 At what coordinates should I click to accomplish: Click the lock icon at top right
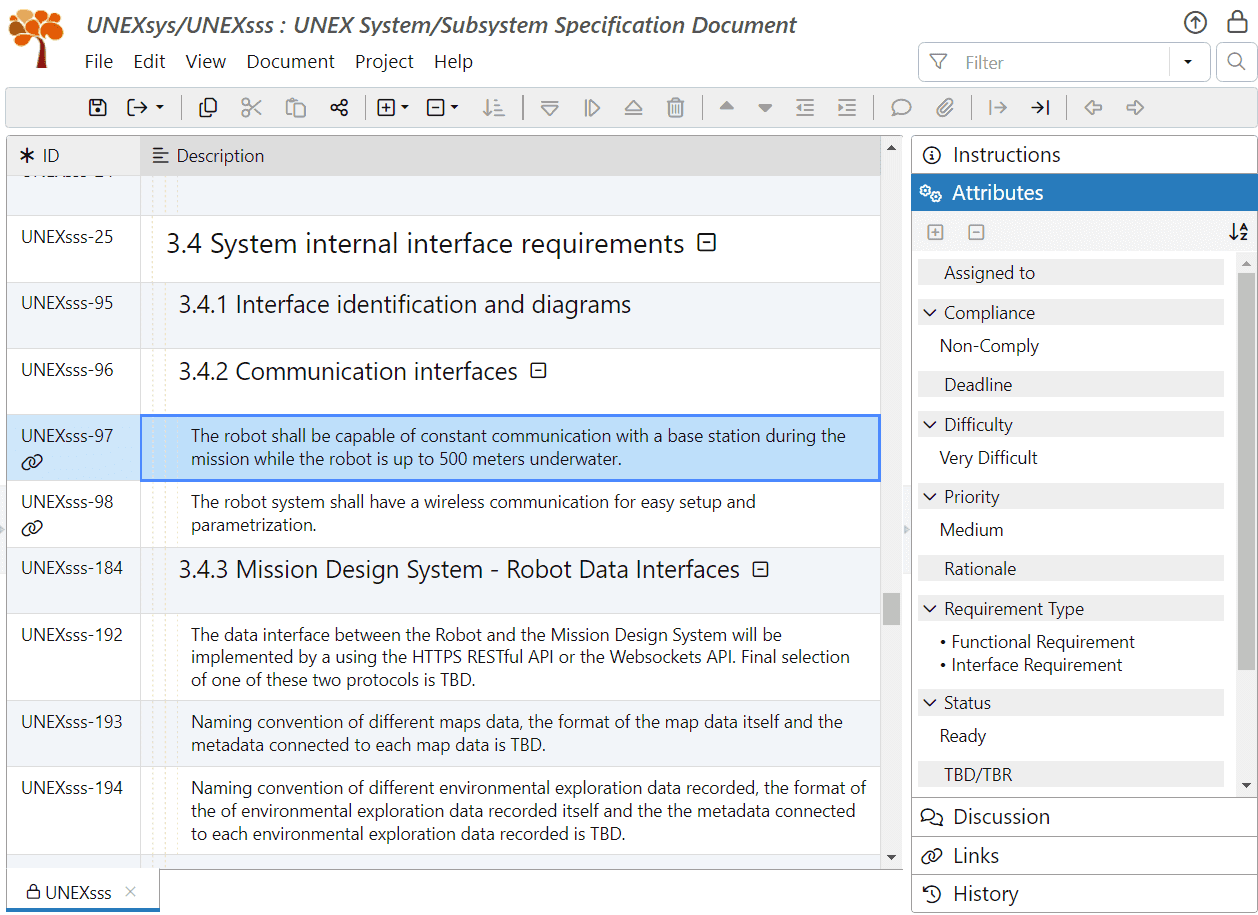pyautogui.click(x=1237, y=22)
